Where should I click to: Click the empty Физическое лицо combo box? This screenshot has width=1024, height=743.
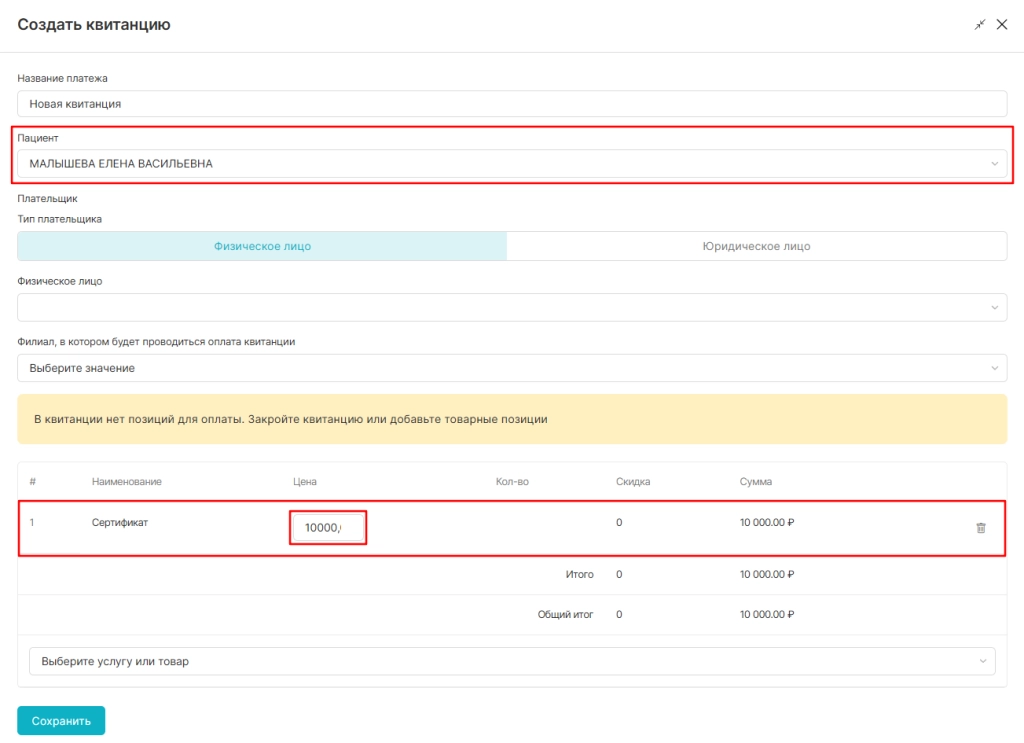[512, 308]
